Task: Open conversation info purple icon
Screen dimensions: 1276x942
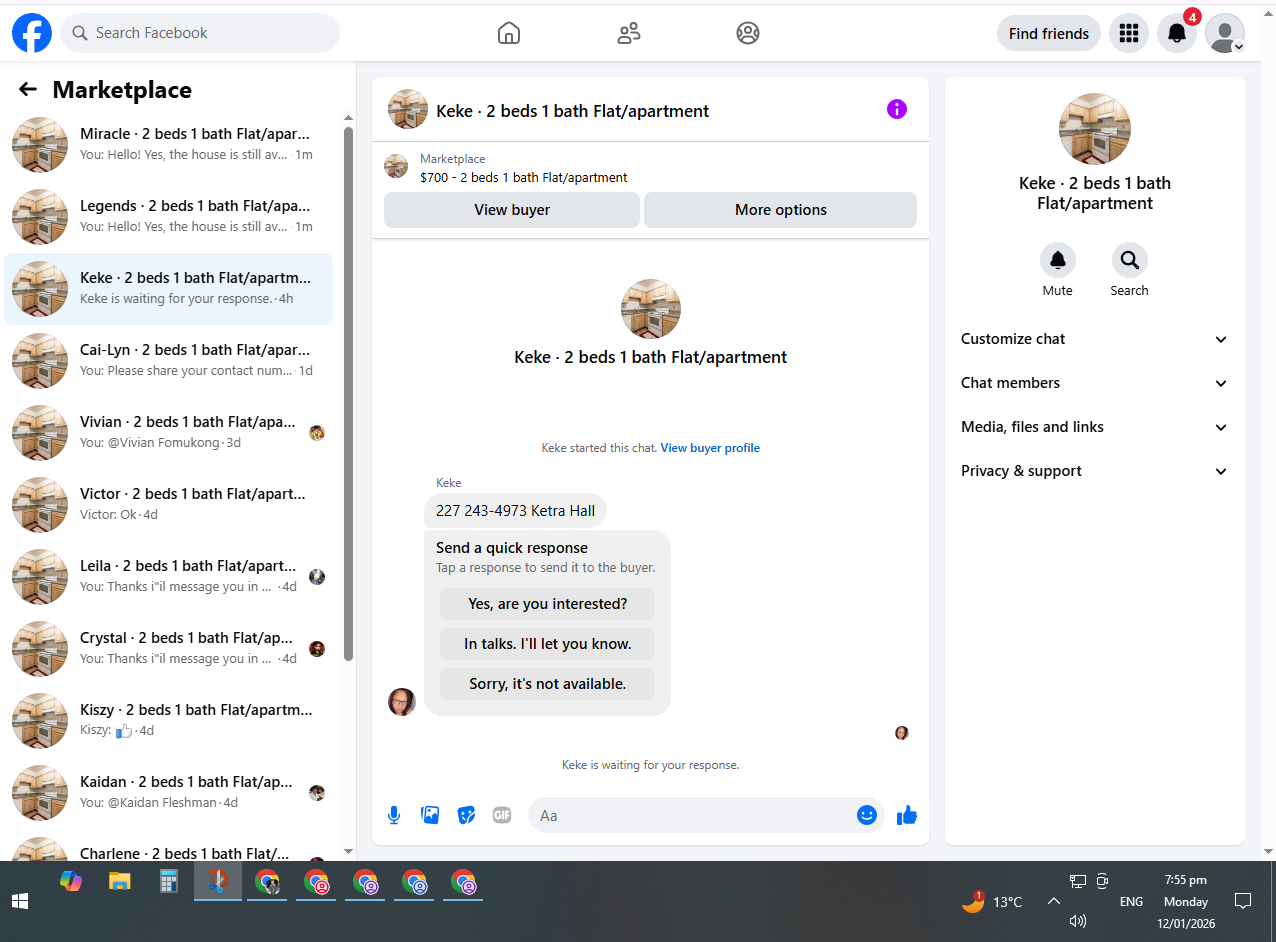Action: 897,109
